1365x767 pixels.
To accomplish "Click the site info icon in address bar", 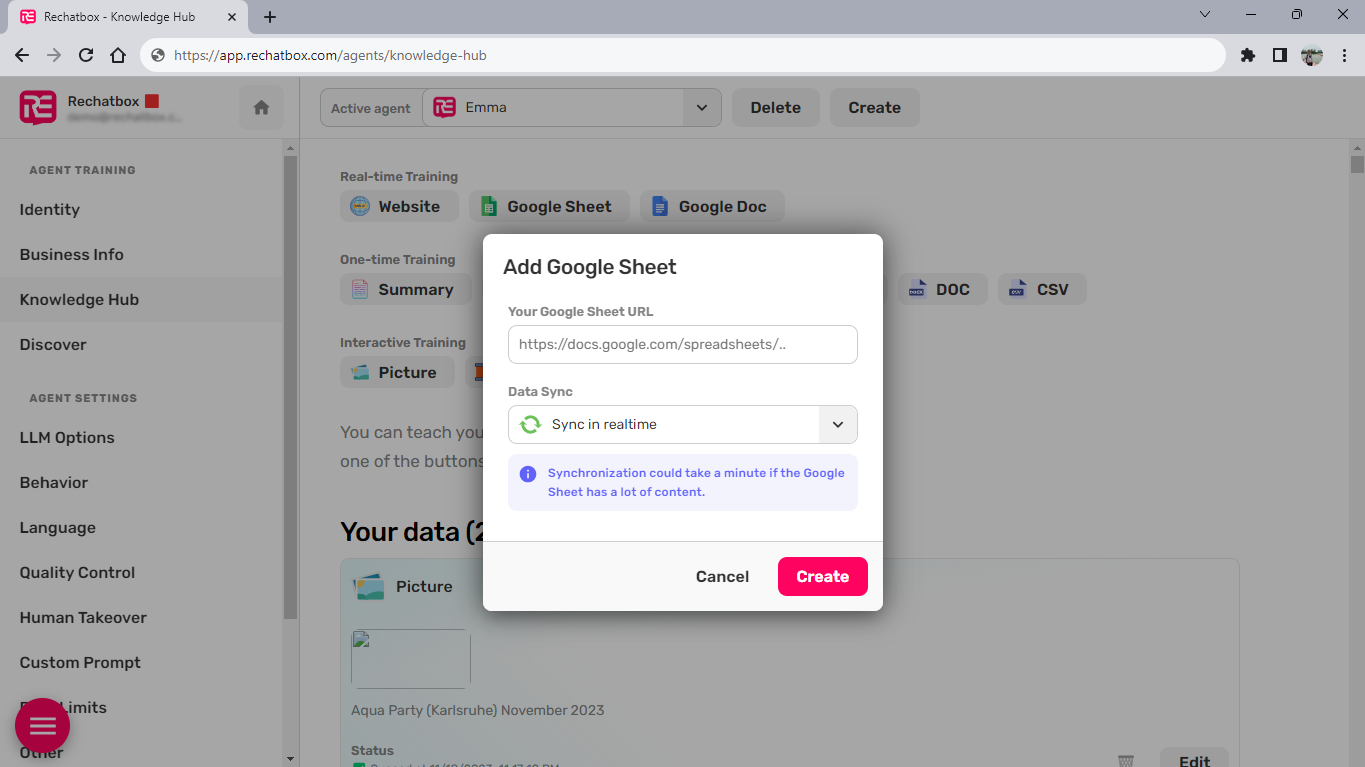I will 158,56.
